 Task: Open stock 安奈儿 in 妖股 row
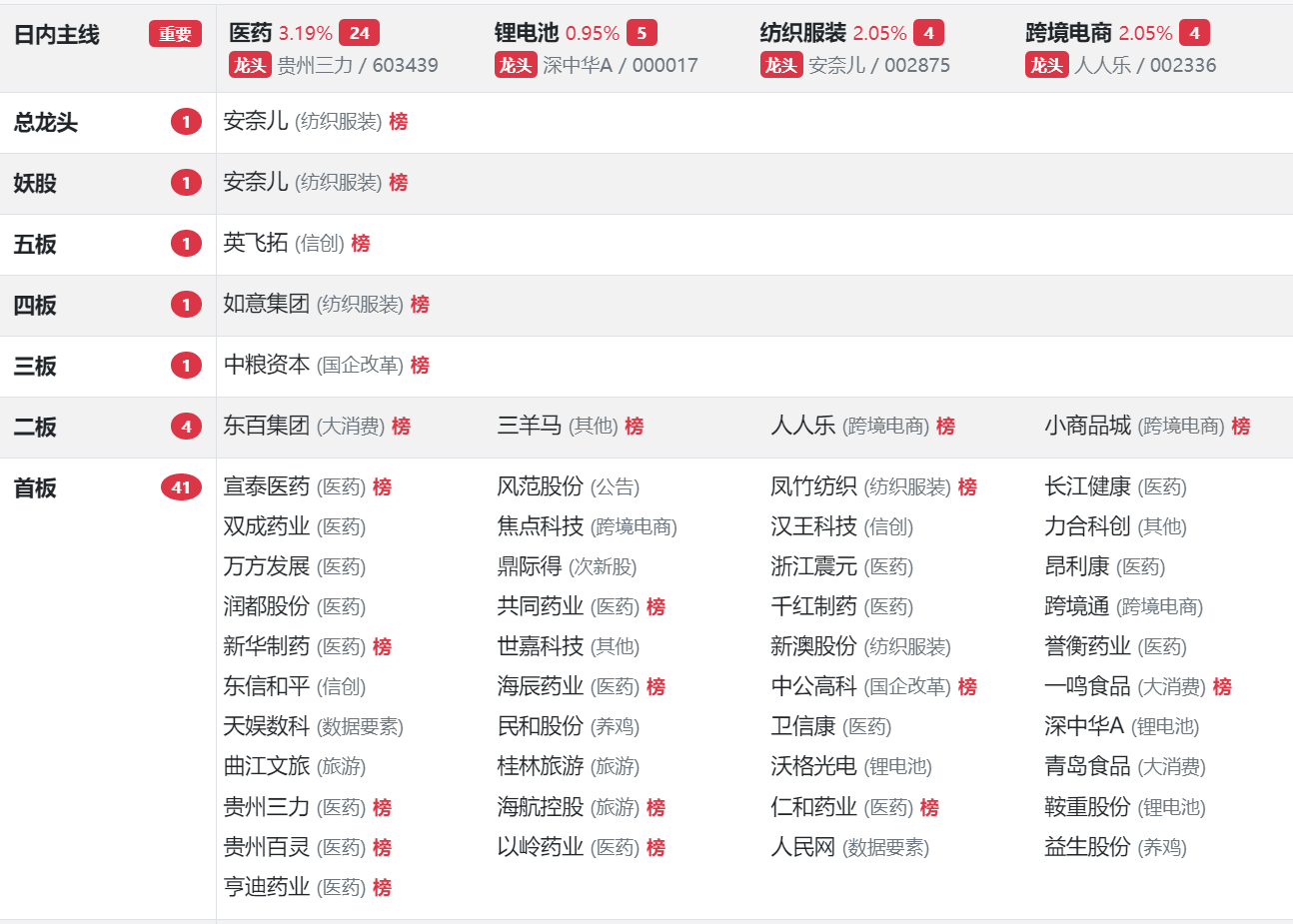(x=256, y=183)
